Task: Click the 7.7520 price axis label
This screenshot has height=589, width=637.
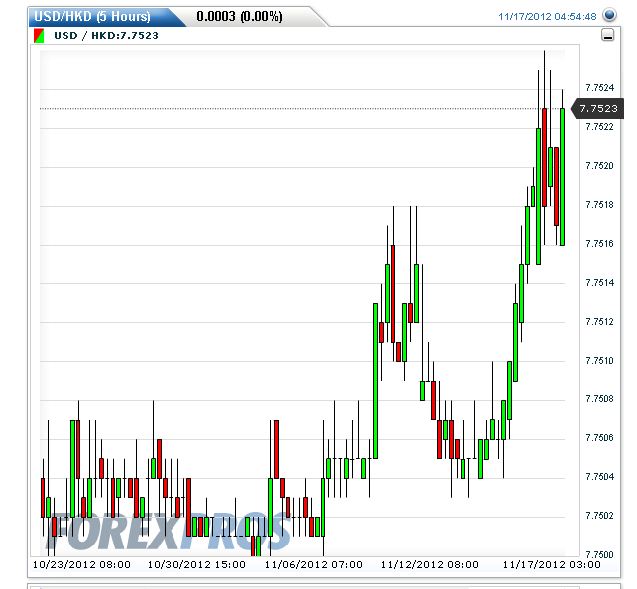Action: click(599, 166)
